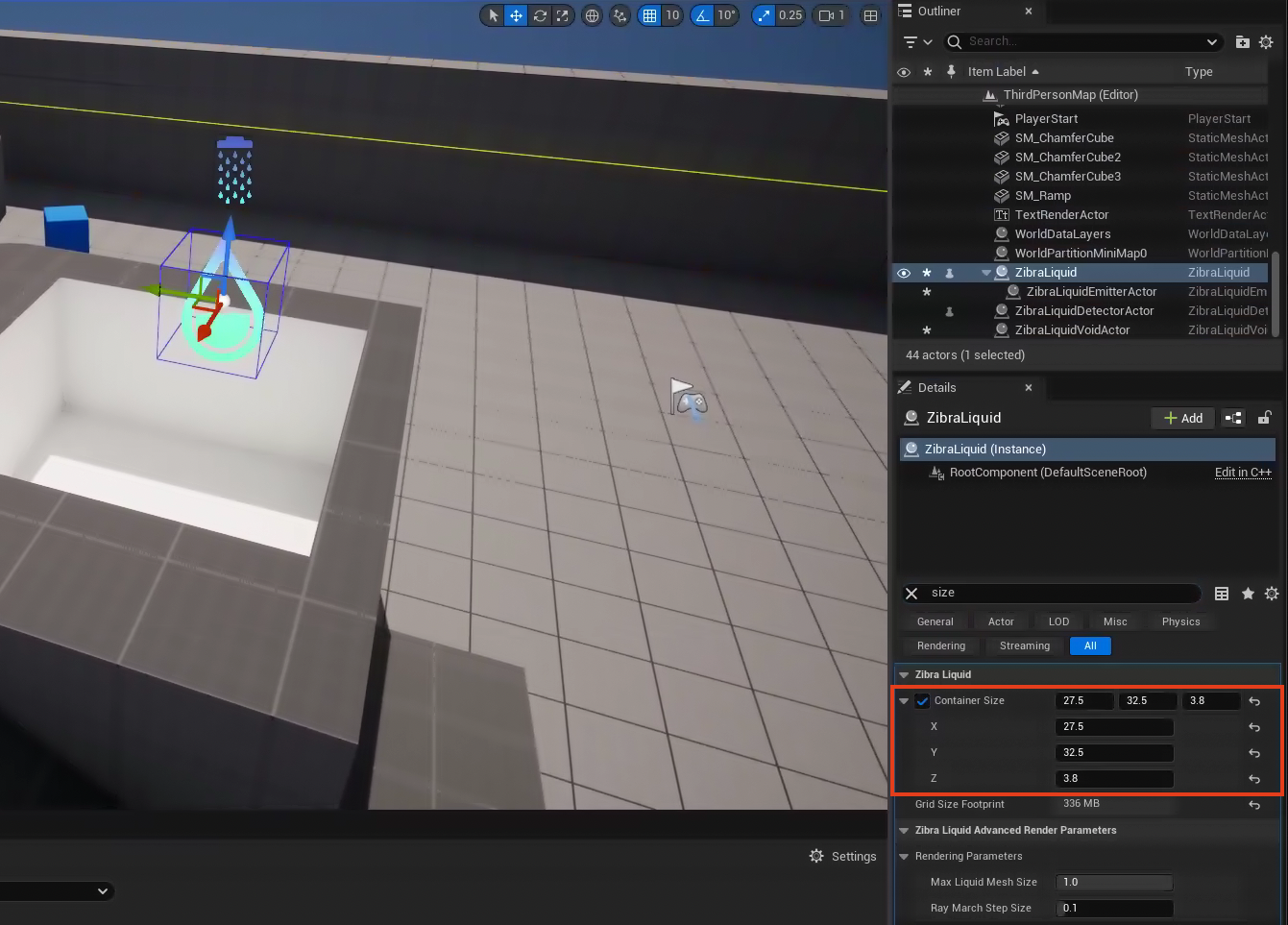Reset Container Size X to default
Viewport: 1288px width, 925px height.
(x=1254, y=727)
